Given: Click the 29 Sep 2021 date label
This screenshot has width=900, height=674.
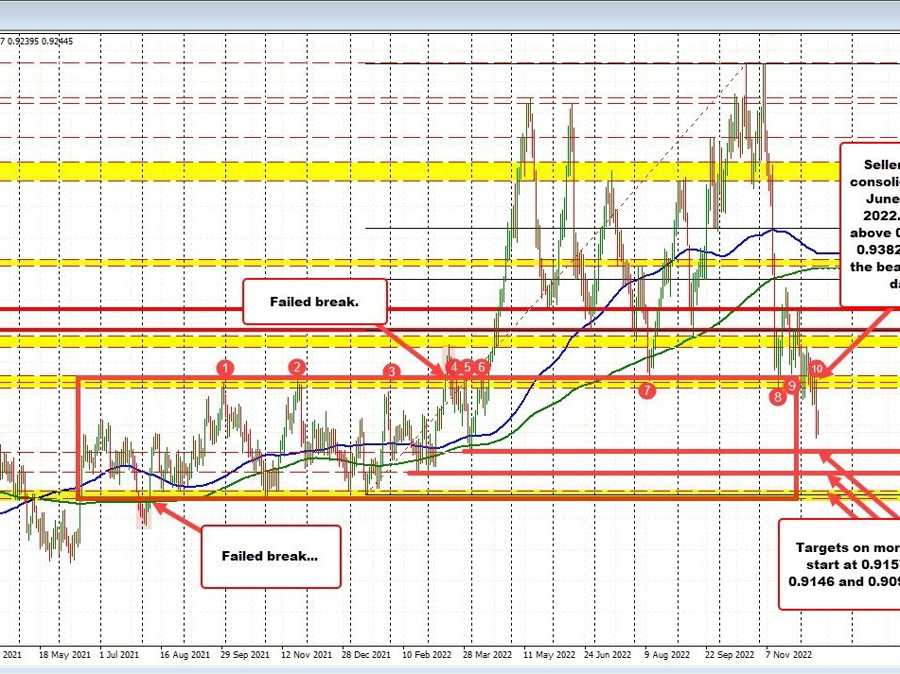Looking at the screenshot, I should click(244, 656).
